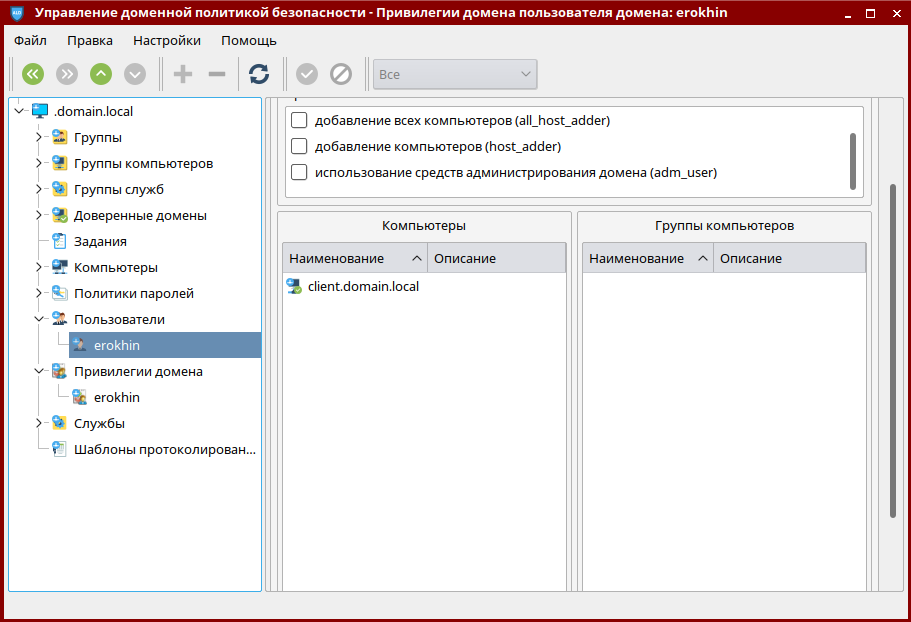Image resolution: width=911 pixels, height=622 pixels.
Task: Enable adm_user privilege checkbox
Action: point(299,172)
